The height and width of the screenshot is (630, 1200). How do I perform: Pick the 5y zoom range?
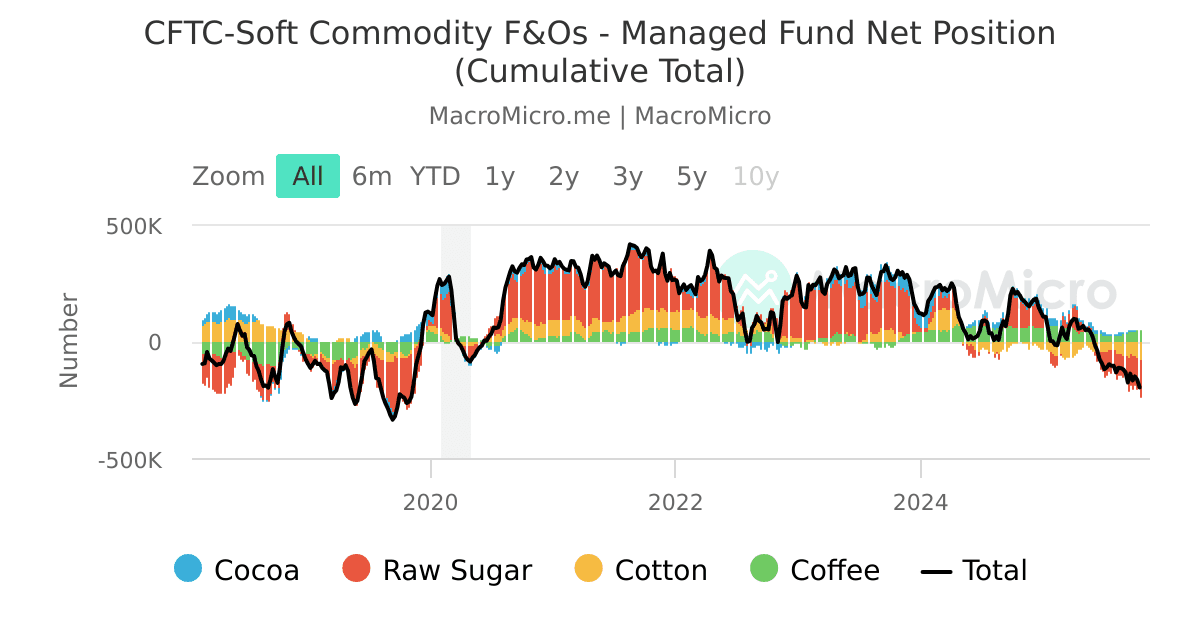[692, 176]
